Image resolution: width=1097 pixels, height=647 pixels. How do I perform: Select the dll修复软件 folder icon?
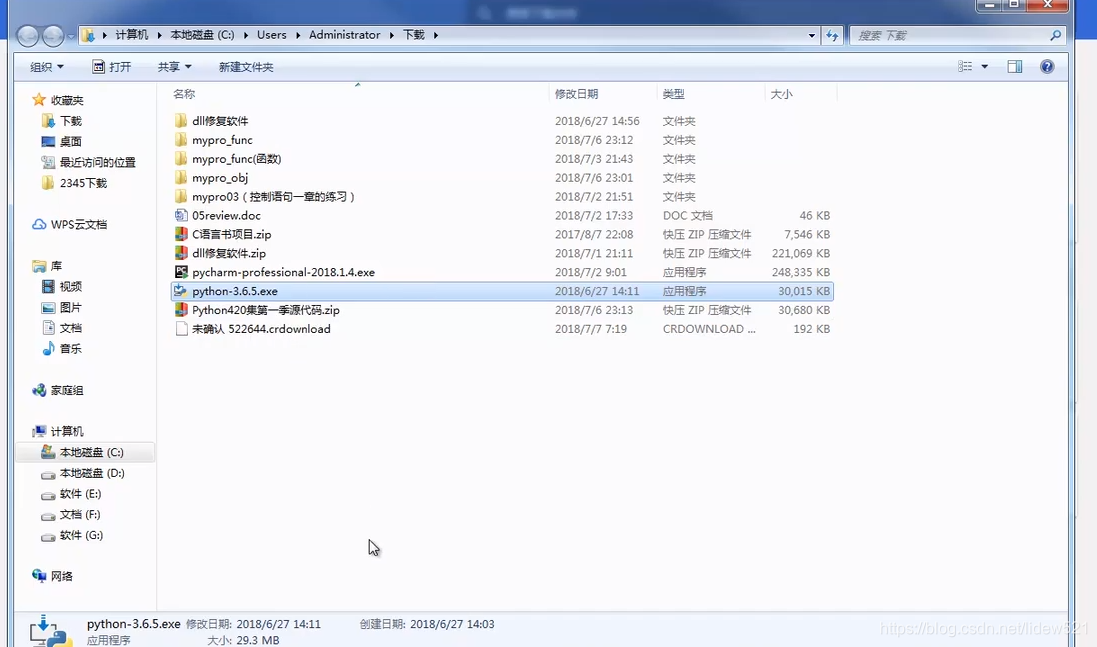(x=181, y=121)
